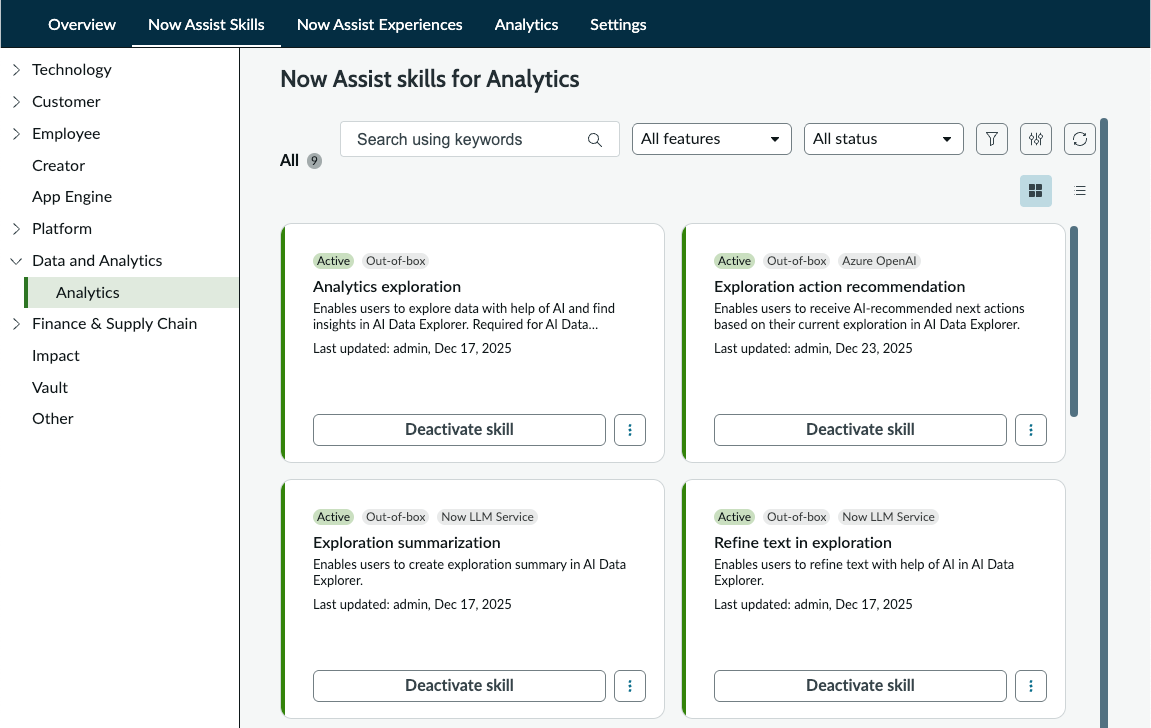This screenshot has width=1151, height=728.
Task: Click Now LLM Service tag on Exploration summarization
Action: pyautogui.click(x=487, y=517)
